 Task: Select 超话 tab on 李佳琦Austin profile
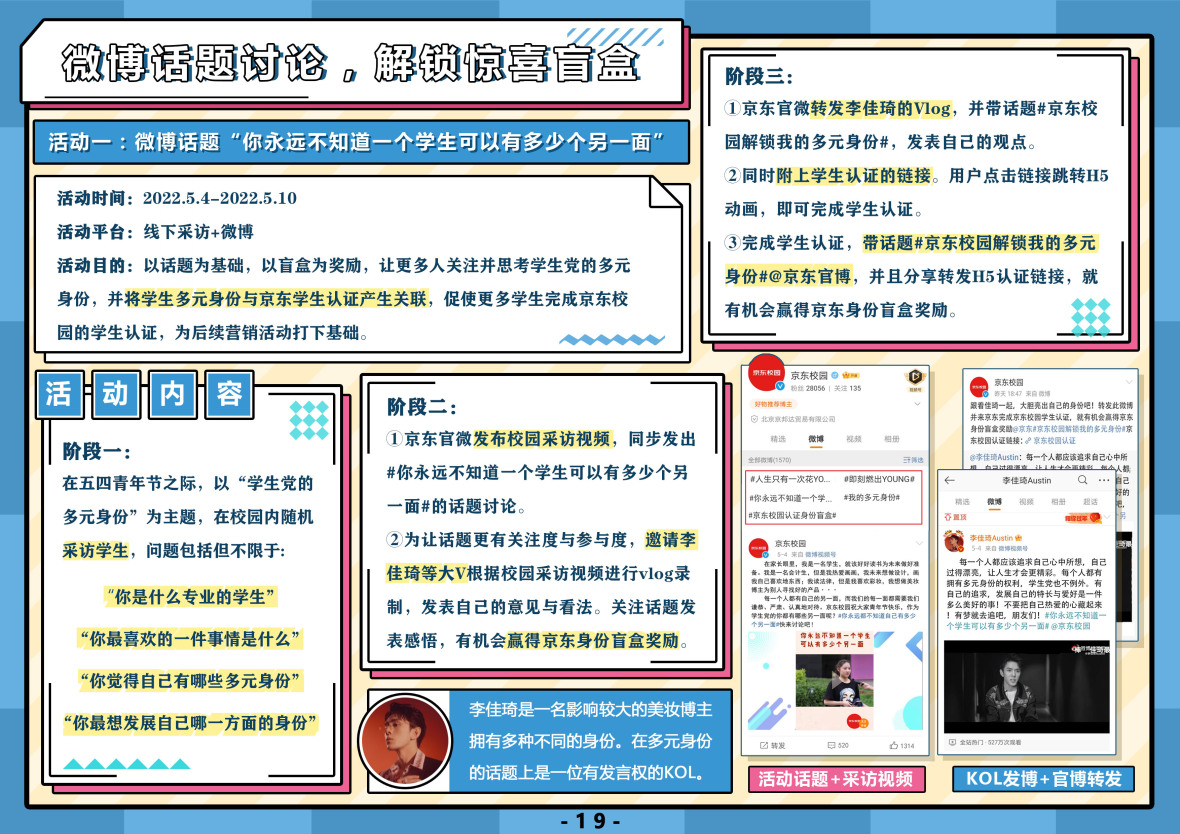(x=1090, y=501)
